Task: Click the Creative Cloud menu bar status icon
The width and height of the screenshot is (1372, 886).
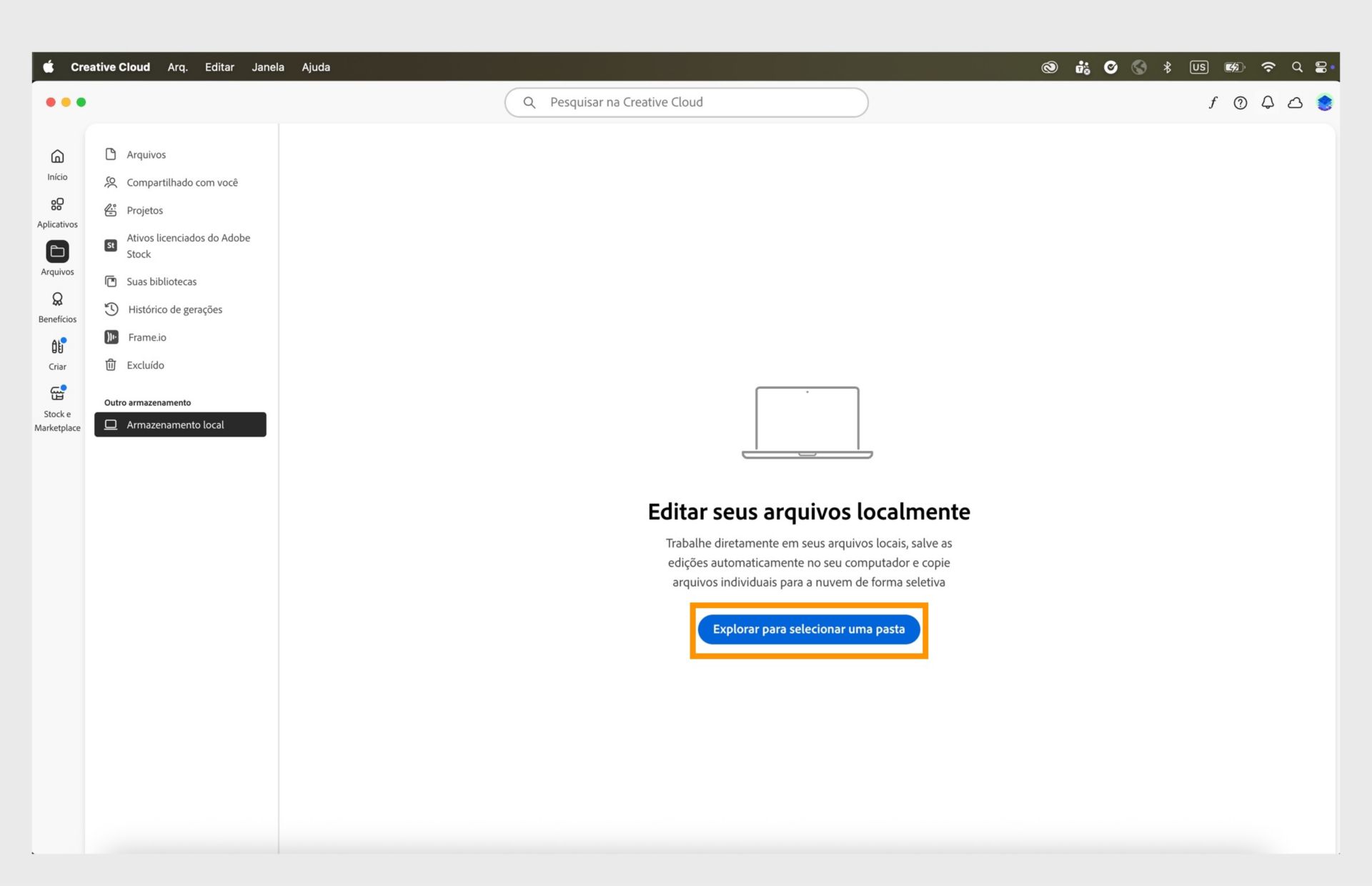Action: point(1049,67)
